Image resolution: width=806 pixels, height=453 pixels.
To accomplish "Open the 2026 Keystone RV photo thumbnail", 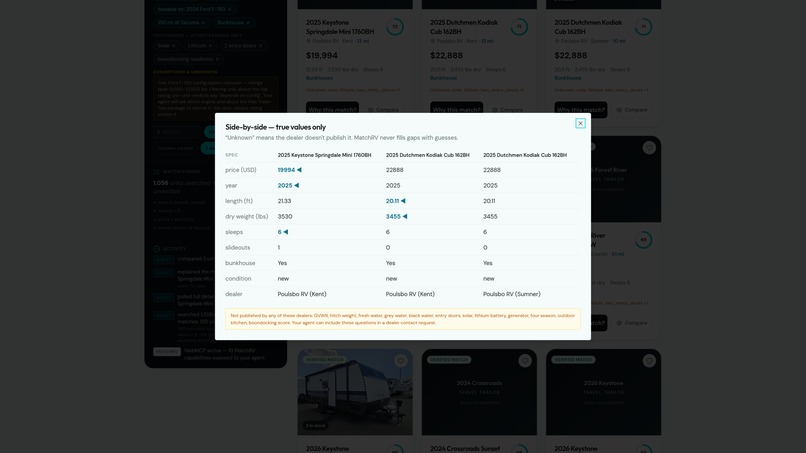I will click(355, 392).
